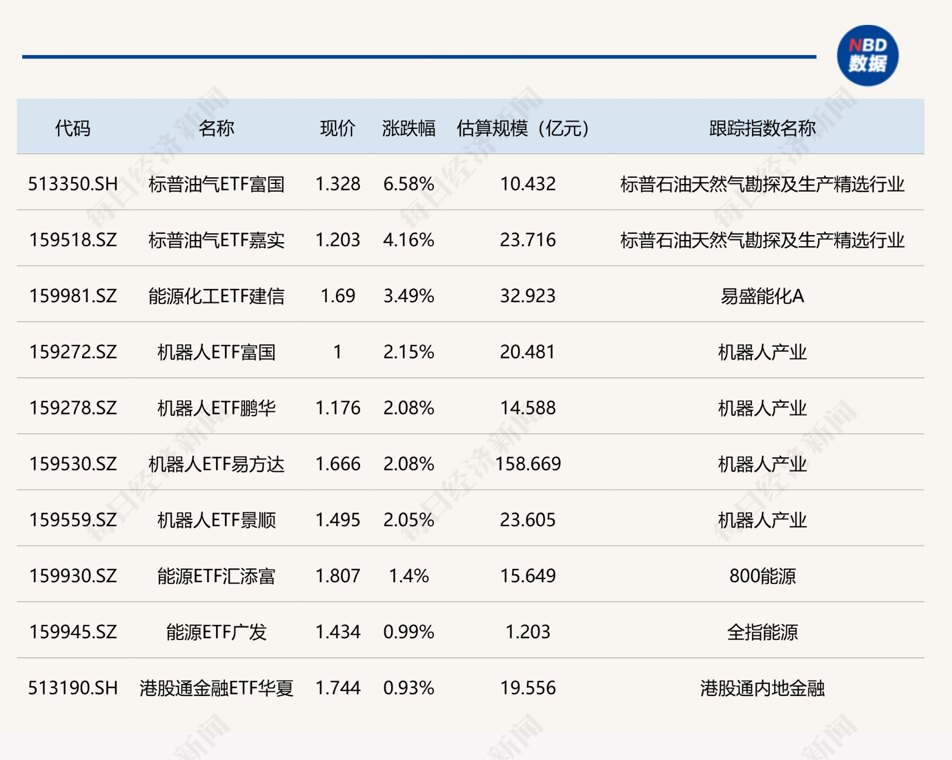The image size is (952, 760).
Task: Click the scale value 15.649
Action: click(x=528, y=575)
